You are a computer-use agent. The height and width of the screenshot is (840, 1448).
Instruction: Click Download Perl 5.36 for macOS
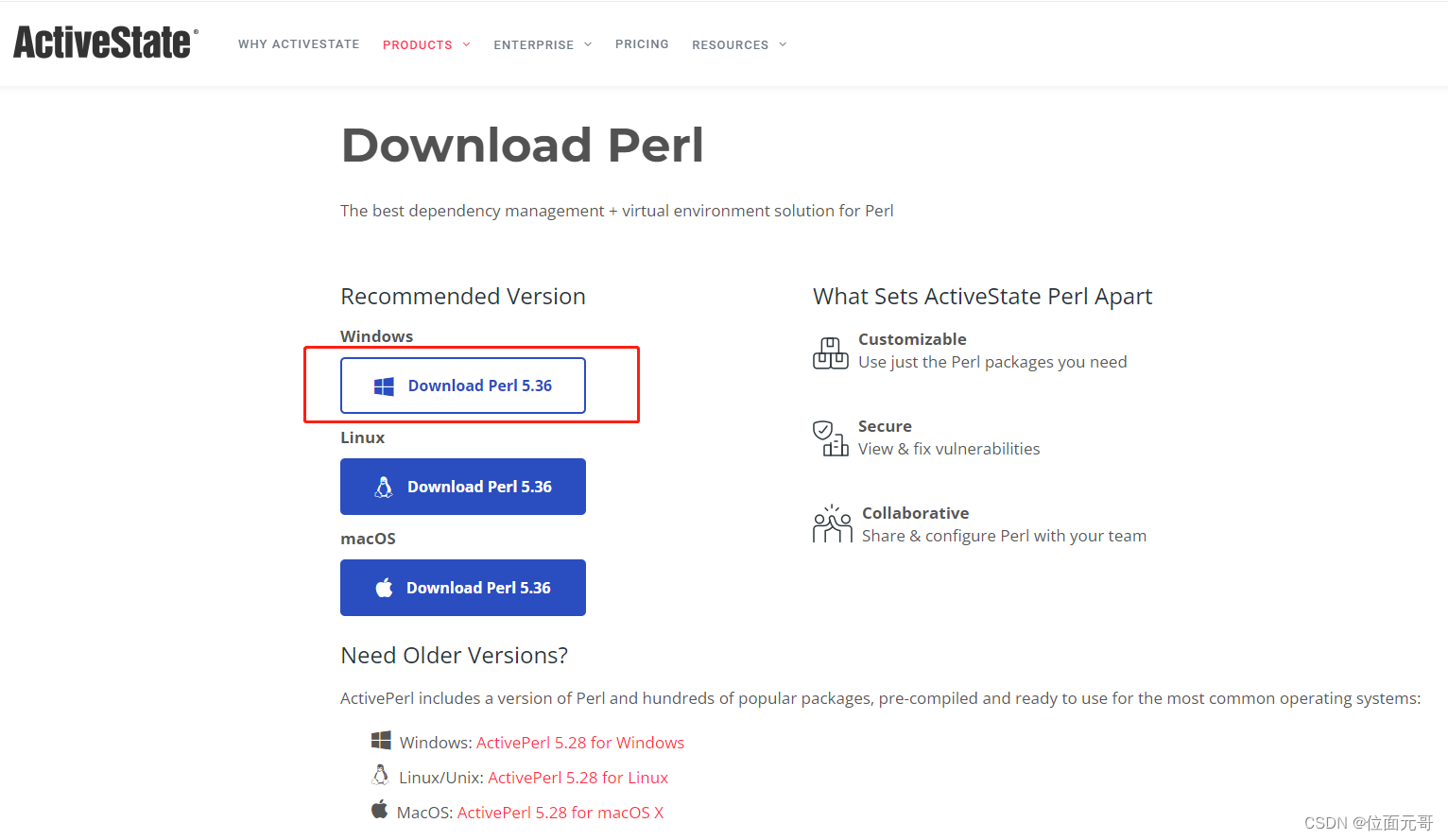[463, 587]
